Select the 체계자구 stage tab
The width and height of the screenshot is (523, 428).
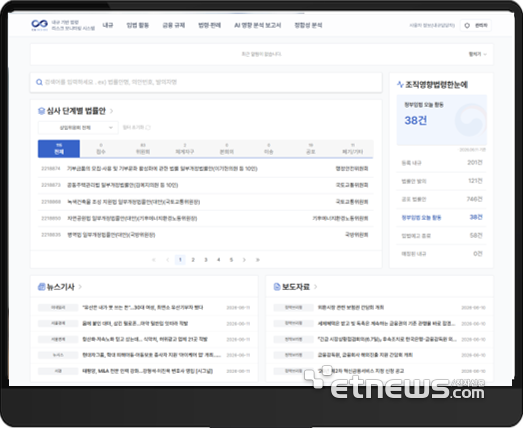click(x=185, y=148)
